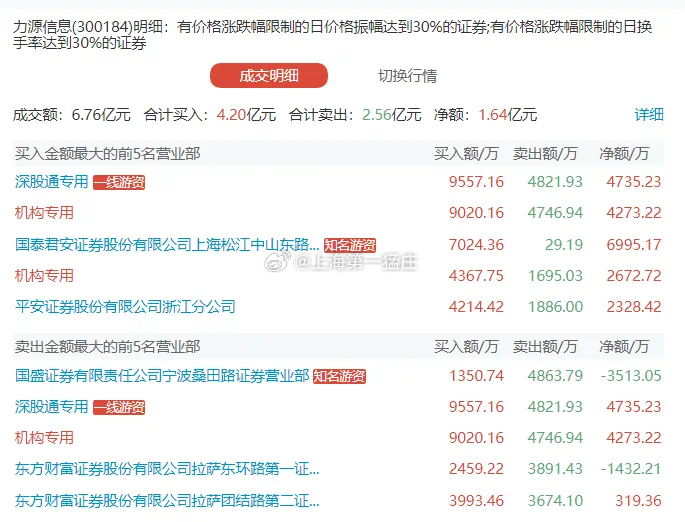Open 深股通专用 in the top-5 sell section
The height and width of the screenshot is (522, 685).
pyautogui.click(x=52, y=407)
